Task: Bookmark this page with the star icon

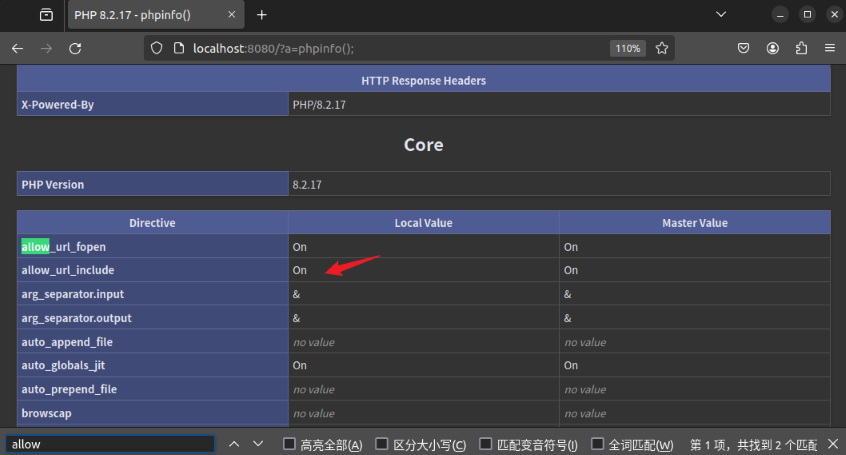Action: (x=661, y=48)
